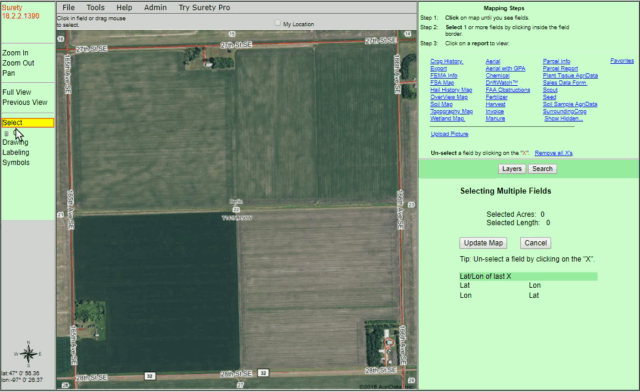Expand the Drawing tools section

[x=15, y=142]
